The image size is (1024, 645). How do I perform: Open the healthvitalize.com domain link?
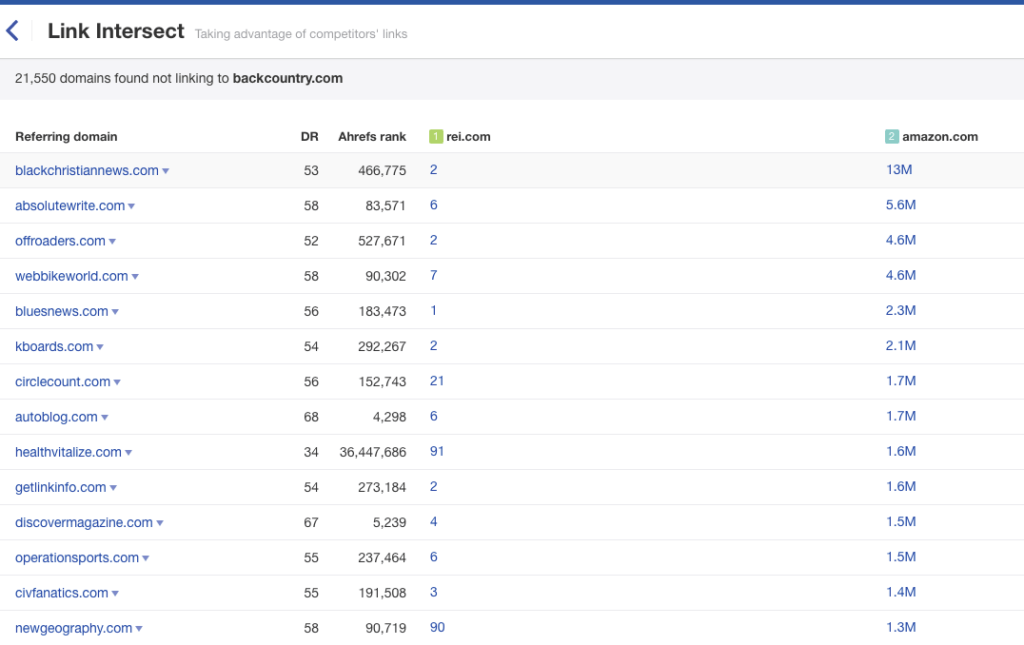pyautogui.click(x=69, y=452)
